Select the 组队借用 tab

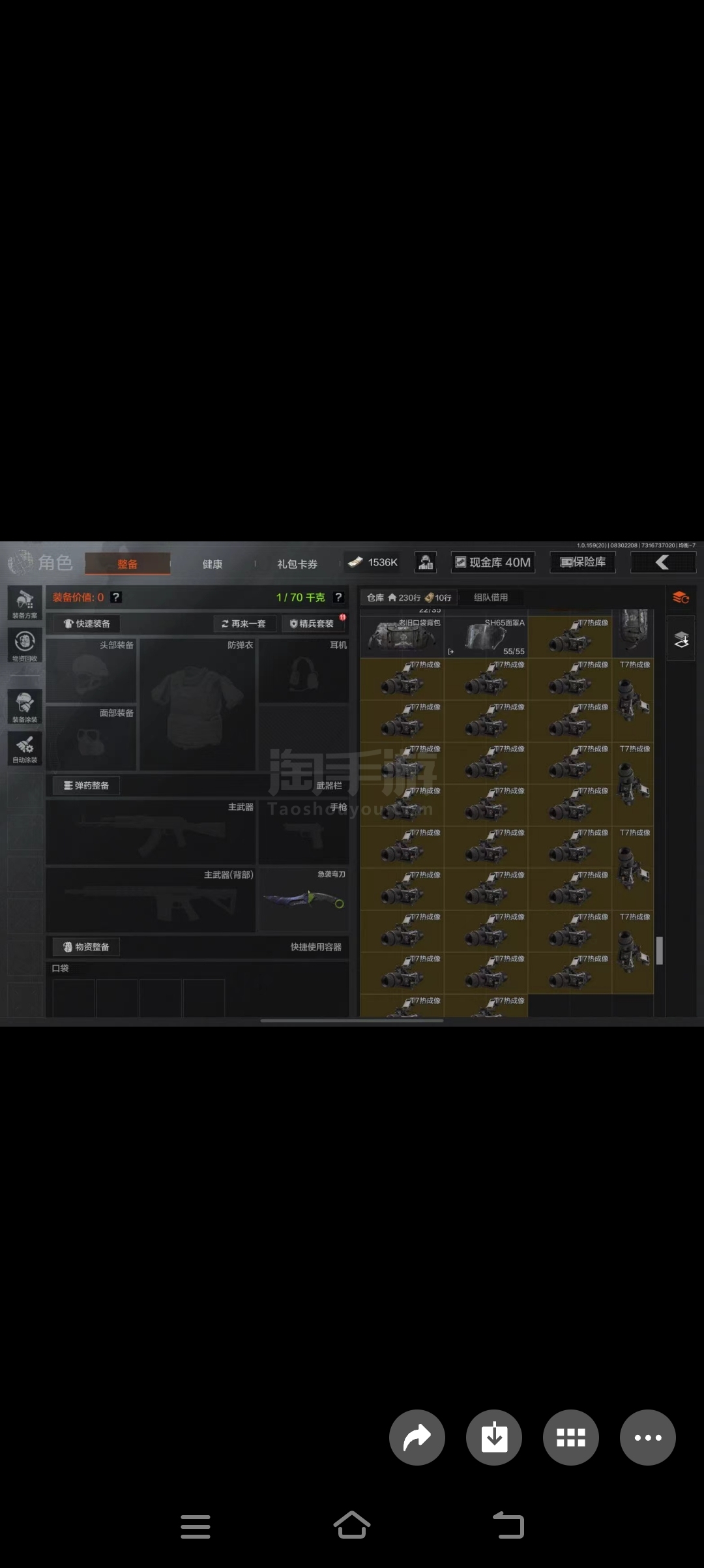tap(491, 597)
